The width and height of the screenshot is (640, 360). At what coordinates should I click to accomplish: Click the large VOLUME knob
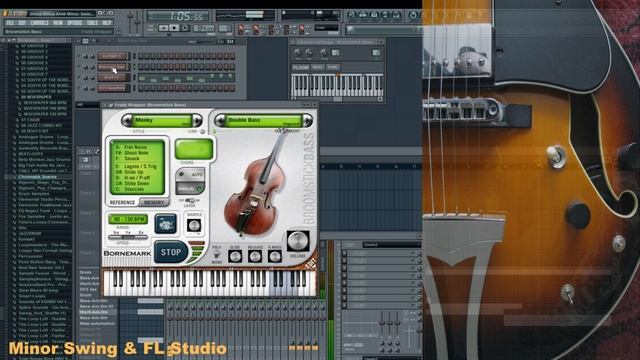tap(298, 242)
